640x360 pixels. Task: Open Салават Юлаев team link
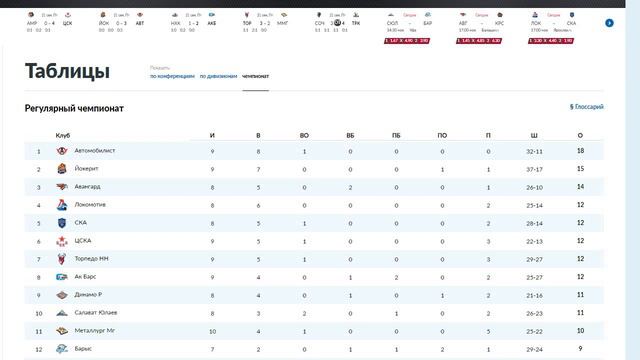[96, 313]
